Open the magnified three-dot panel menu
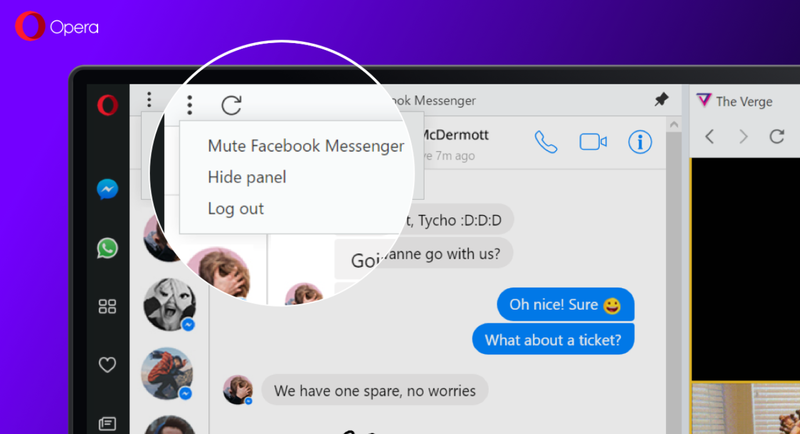Viewport: 800px width, 434px height. click(x=190, y=105)
